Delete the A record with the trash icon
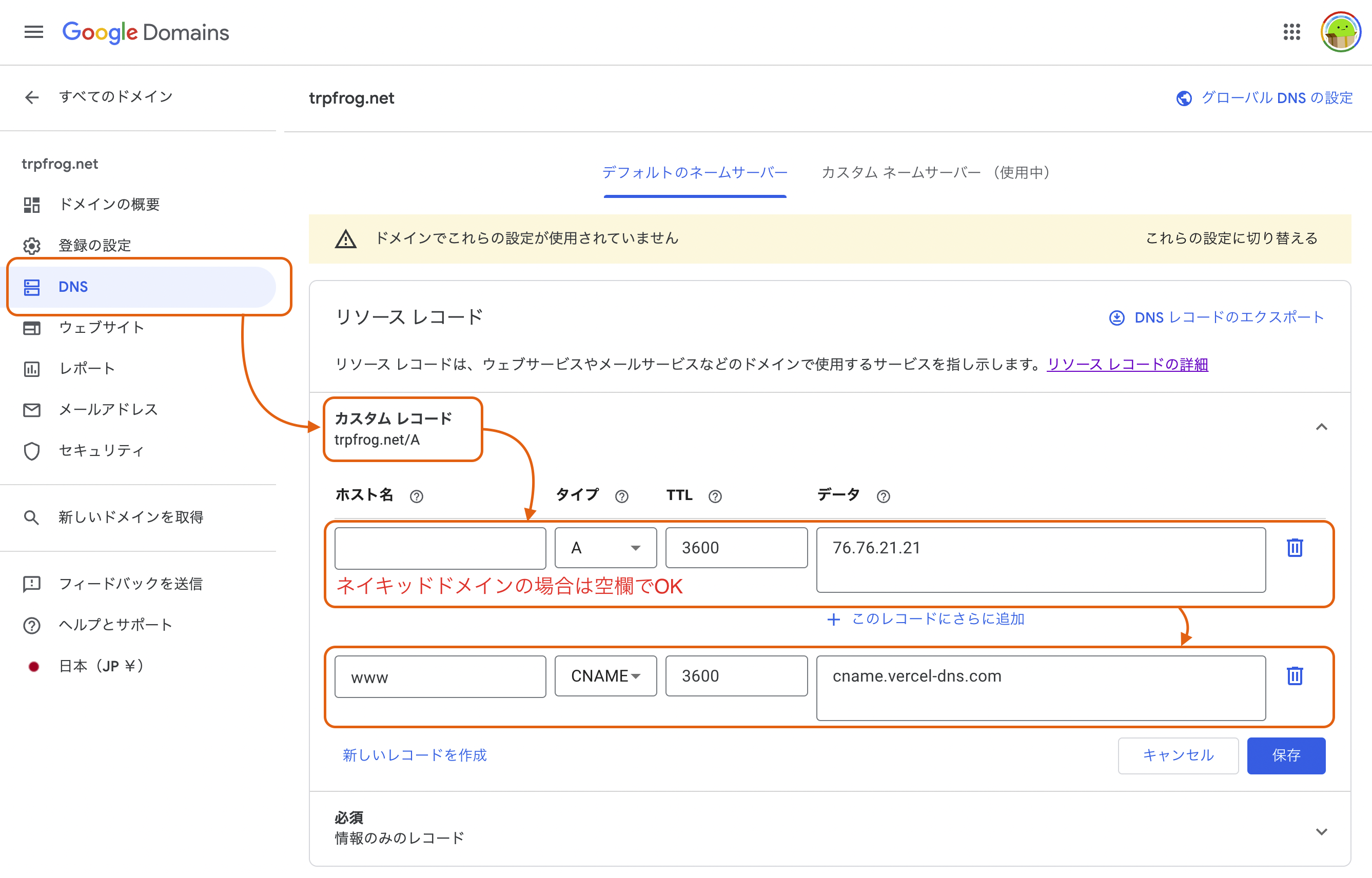This screenshot has width=1372, height=878. [1295, 547]
